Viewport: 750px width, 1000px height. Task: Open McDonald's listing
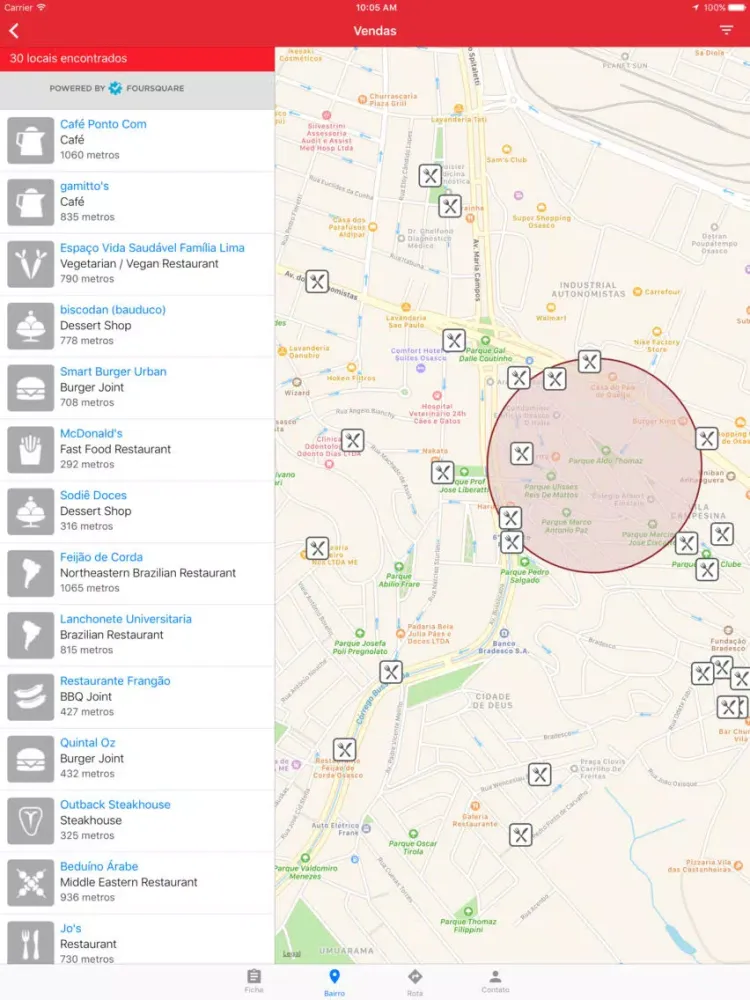(x=137, y=450)
